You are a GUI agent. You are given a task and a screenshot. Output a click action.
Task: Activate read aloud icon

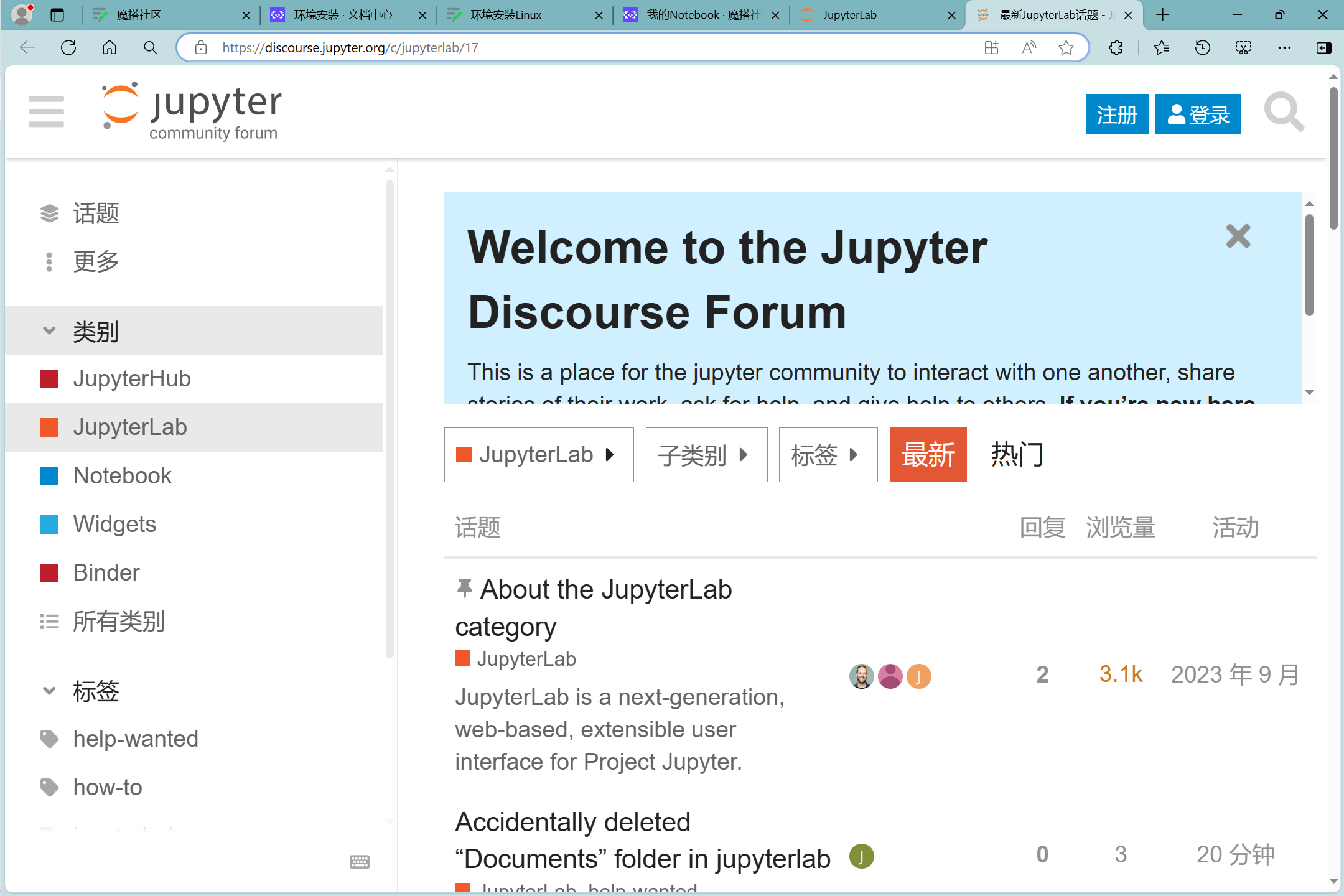1029,48
